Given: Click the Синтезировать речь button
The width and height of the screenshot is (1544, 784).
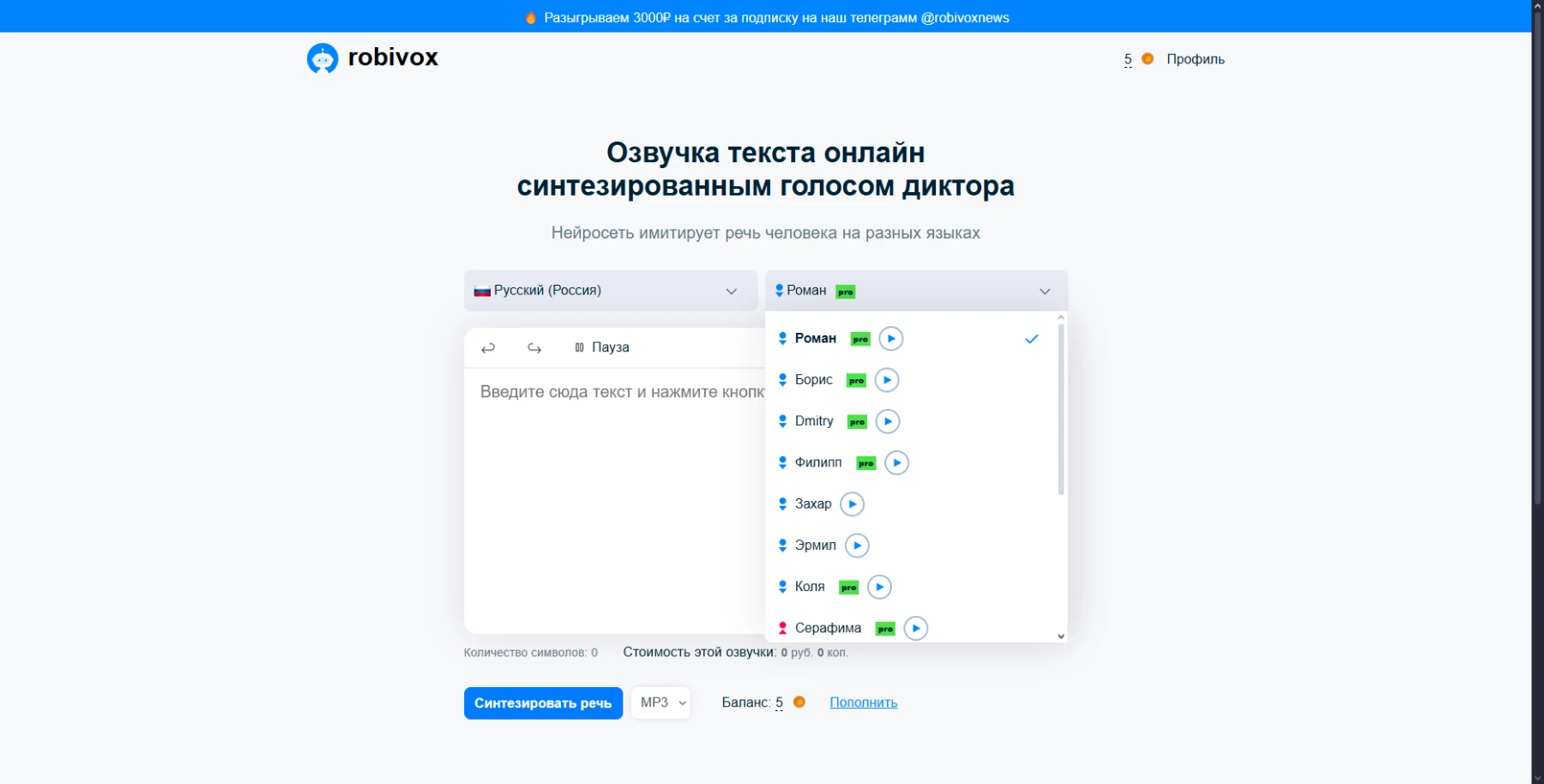Looking at the screenshot, I should (x=543, y=702).
